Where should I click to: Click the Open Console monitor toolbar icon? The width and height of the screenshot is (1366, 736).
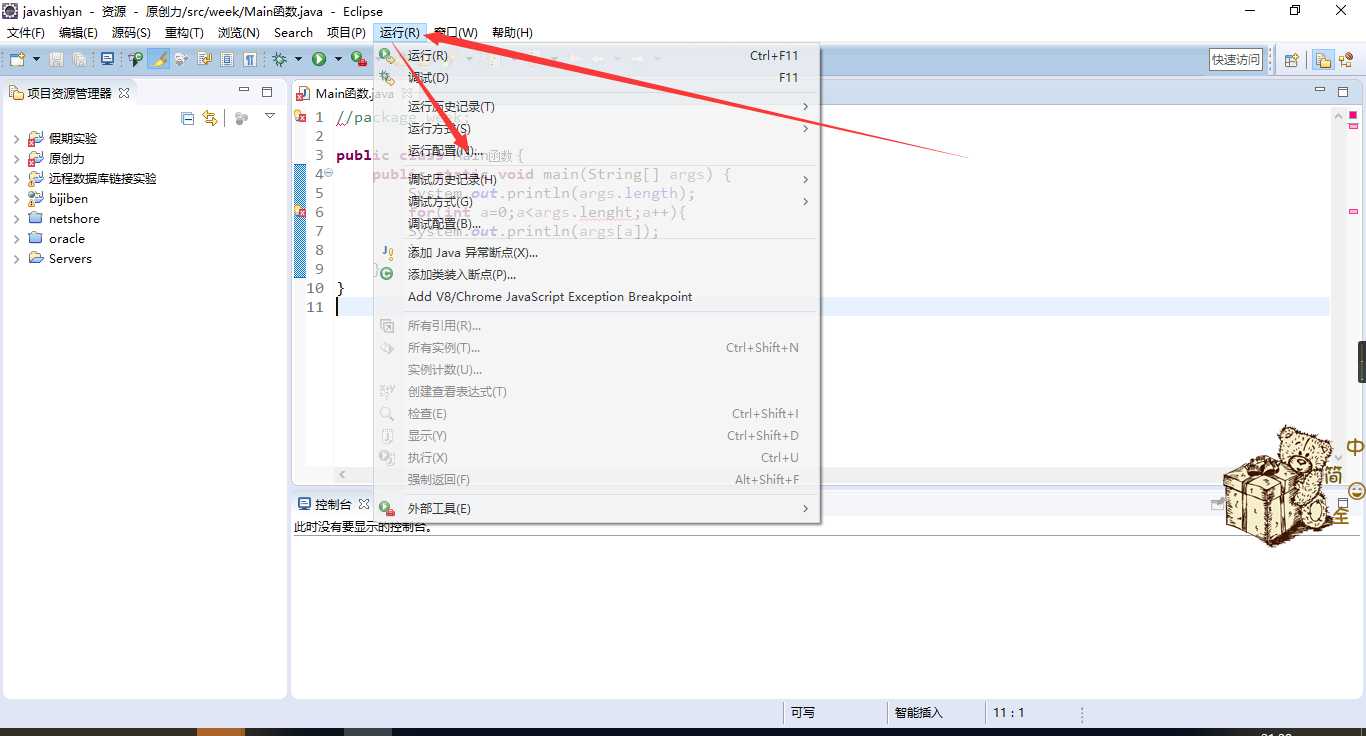coord(107,60)
